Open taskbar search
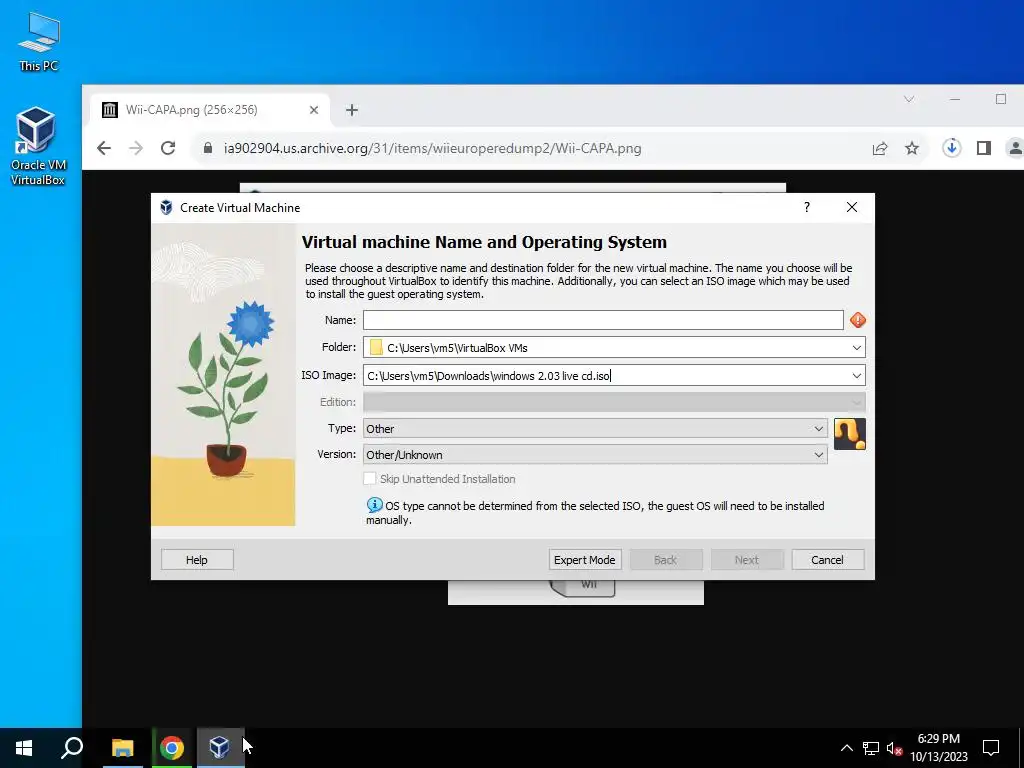 tap(72, 748)
